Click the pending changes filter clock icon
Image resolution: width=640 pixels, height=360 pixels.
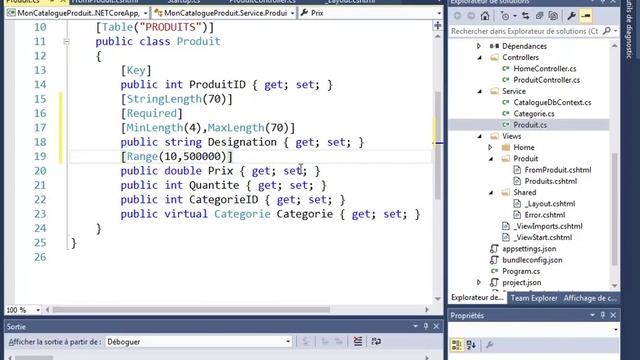tap(505, 16)
